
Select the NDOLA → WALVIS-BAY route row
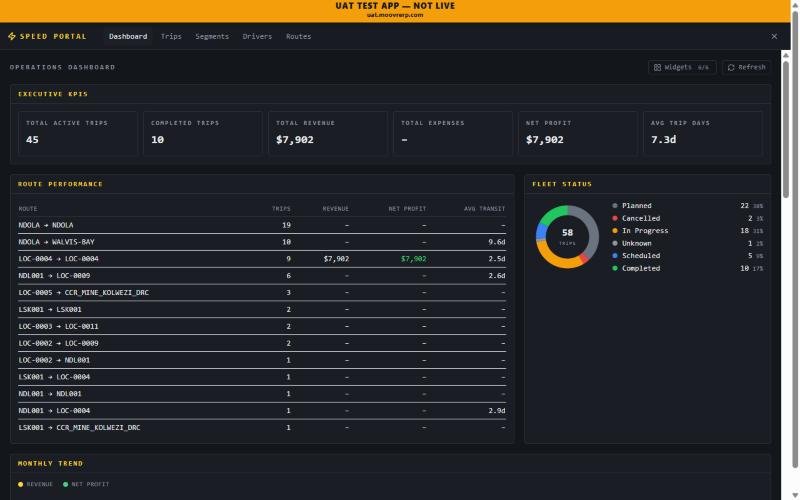(262, 242)
